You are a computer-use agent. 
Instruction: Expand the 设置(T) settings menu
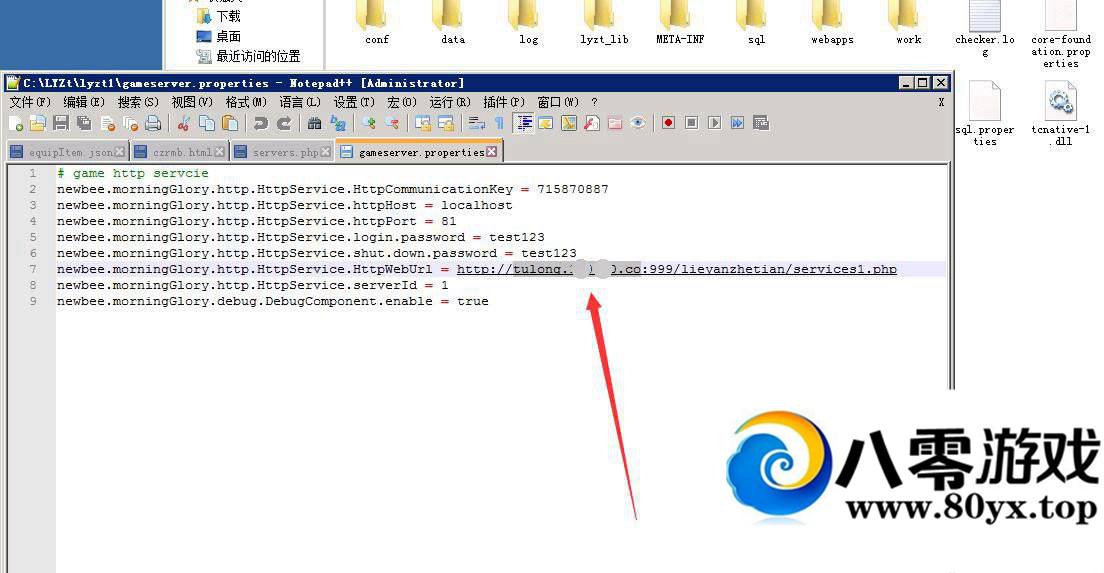354,102
